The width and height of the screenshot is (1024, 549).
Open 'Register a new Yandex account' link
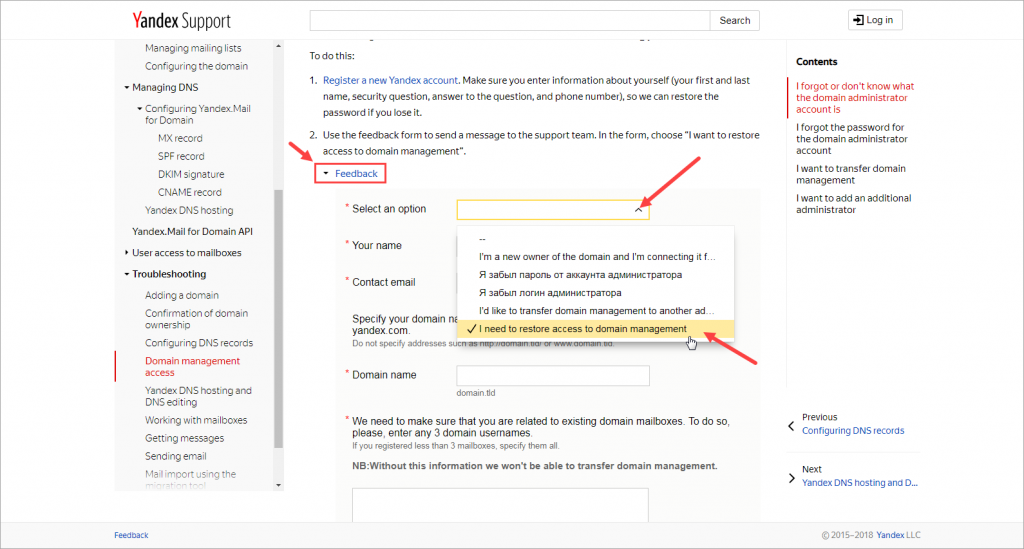(390, 80)
